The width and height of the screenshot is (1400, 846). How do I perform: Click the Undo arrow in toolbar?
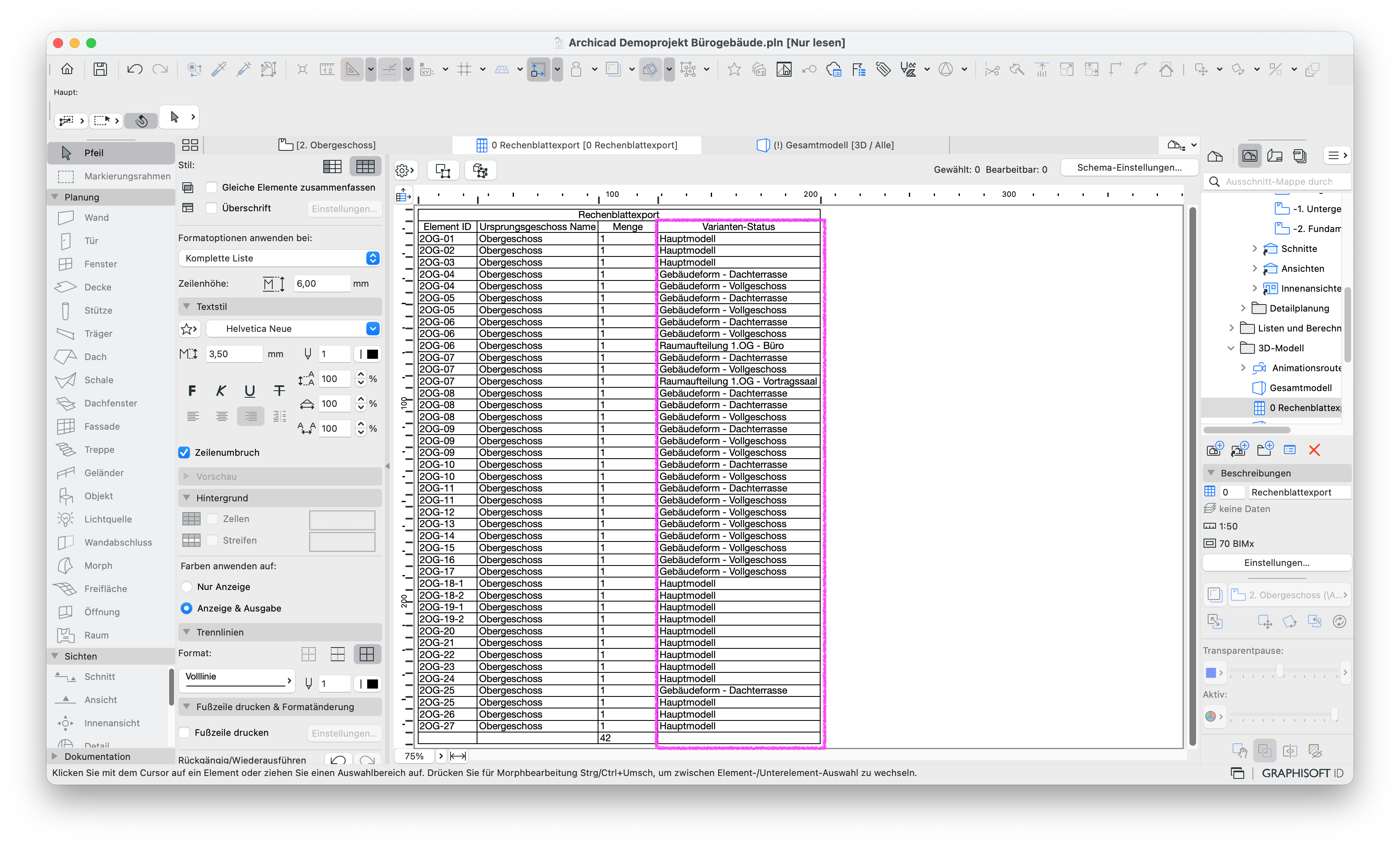tap(135, 69)
